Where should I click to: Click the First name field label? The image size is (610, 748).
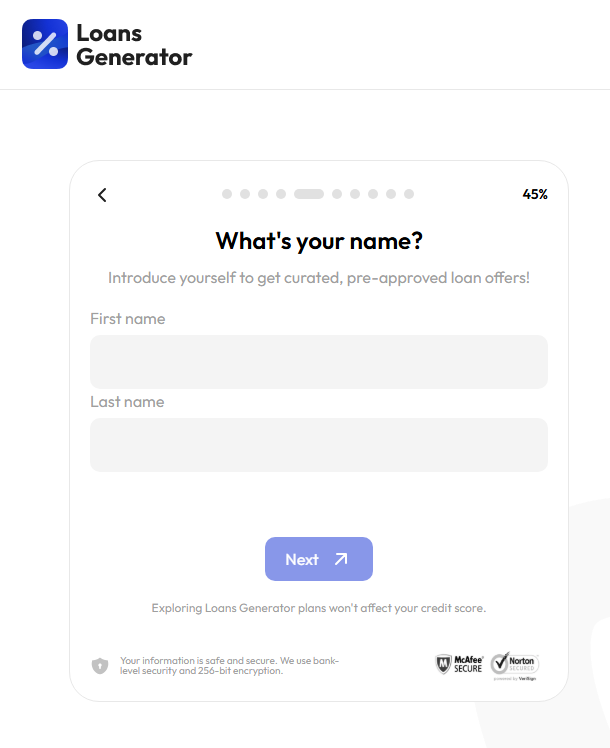128,319
